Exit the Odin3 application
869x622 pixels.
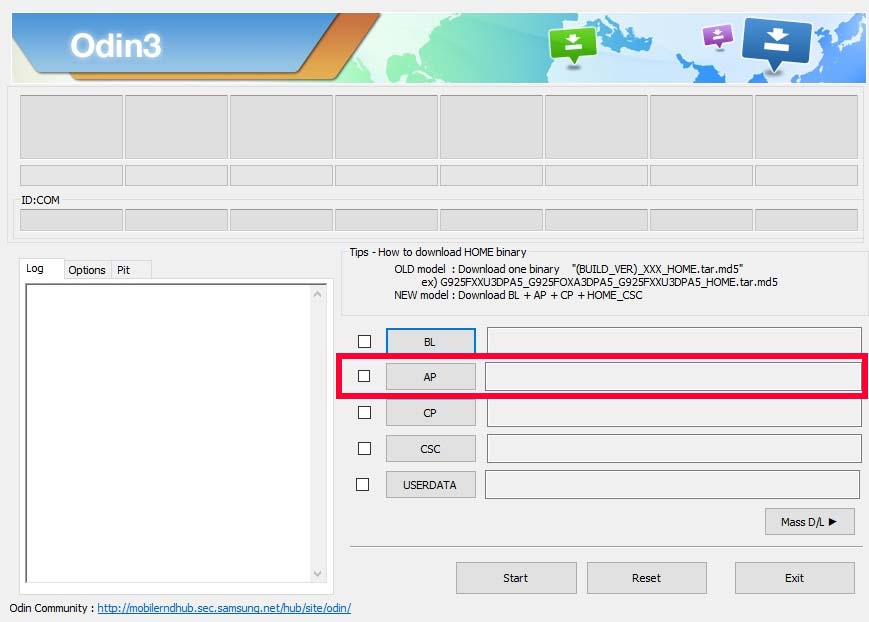point(794,578)
